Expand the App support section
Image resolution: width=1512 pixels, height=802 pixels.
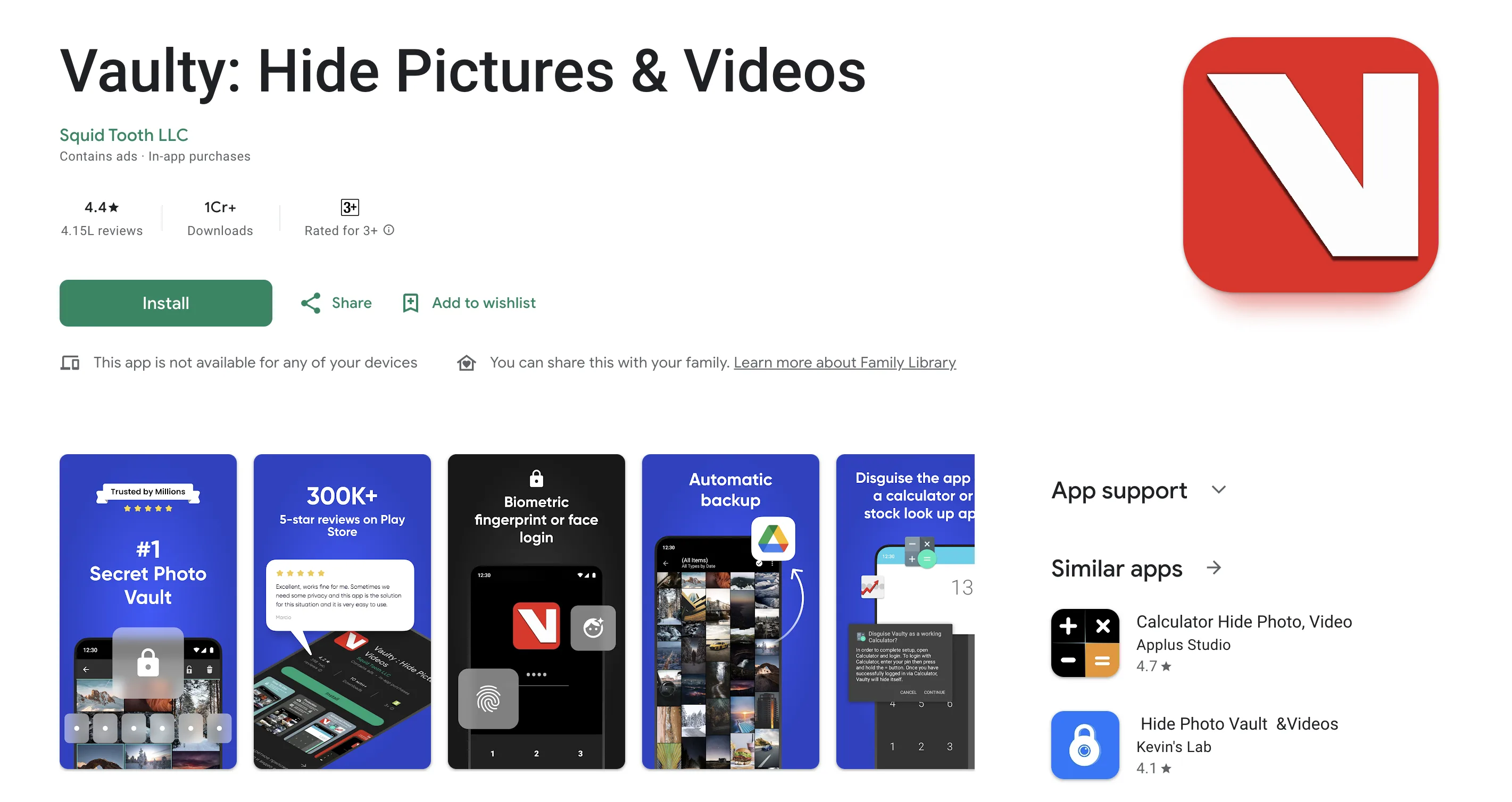pos(1220,489)
